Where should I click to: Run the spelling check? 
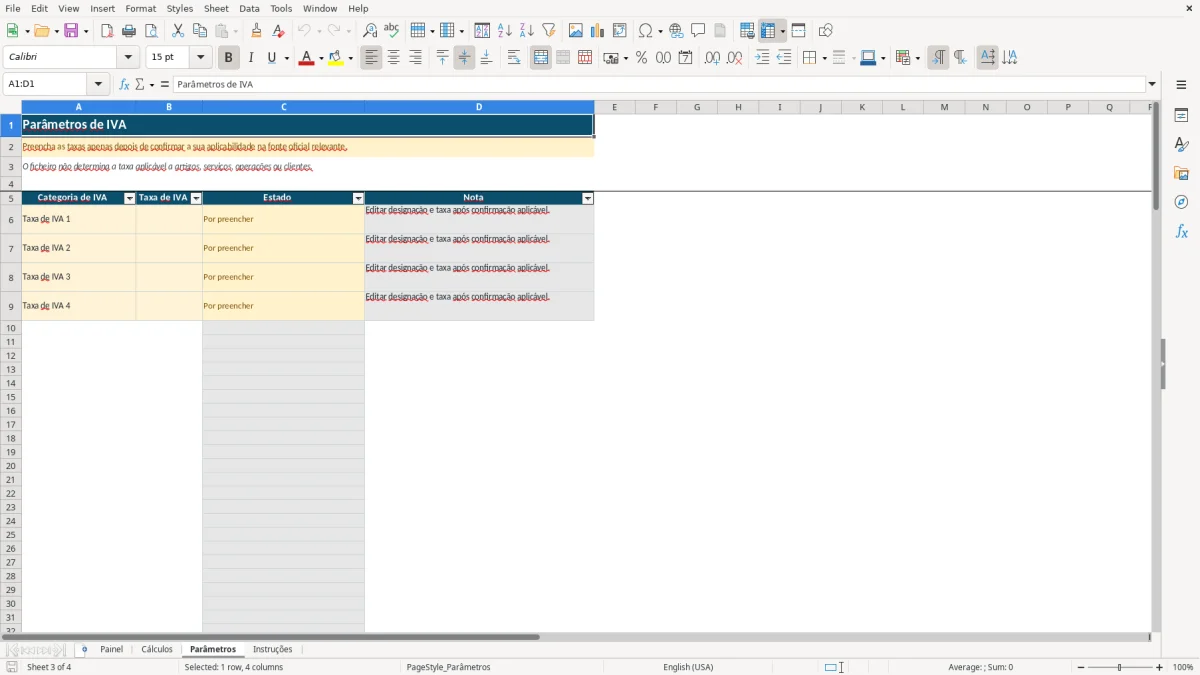[392, 31]
